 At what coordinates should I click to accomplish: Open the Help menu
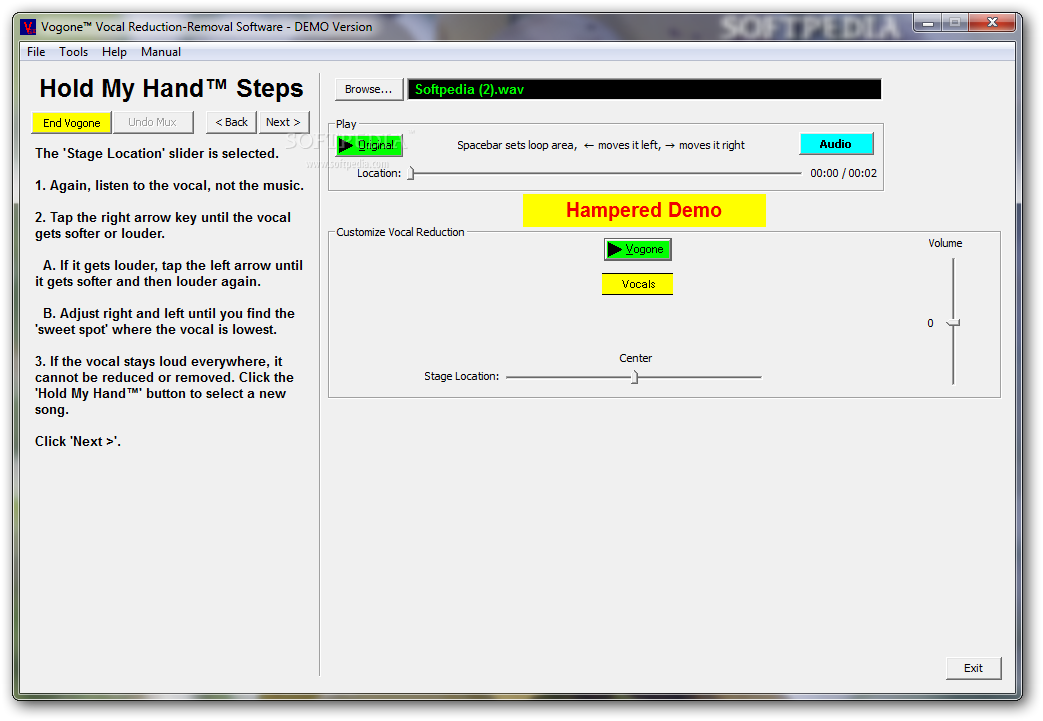[x=114, y=52]
